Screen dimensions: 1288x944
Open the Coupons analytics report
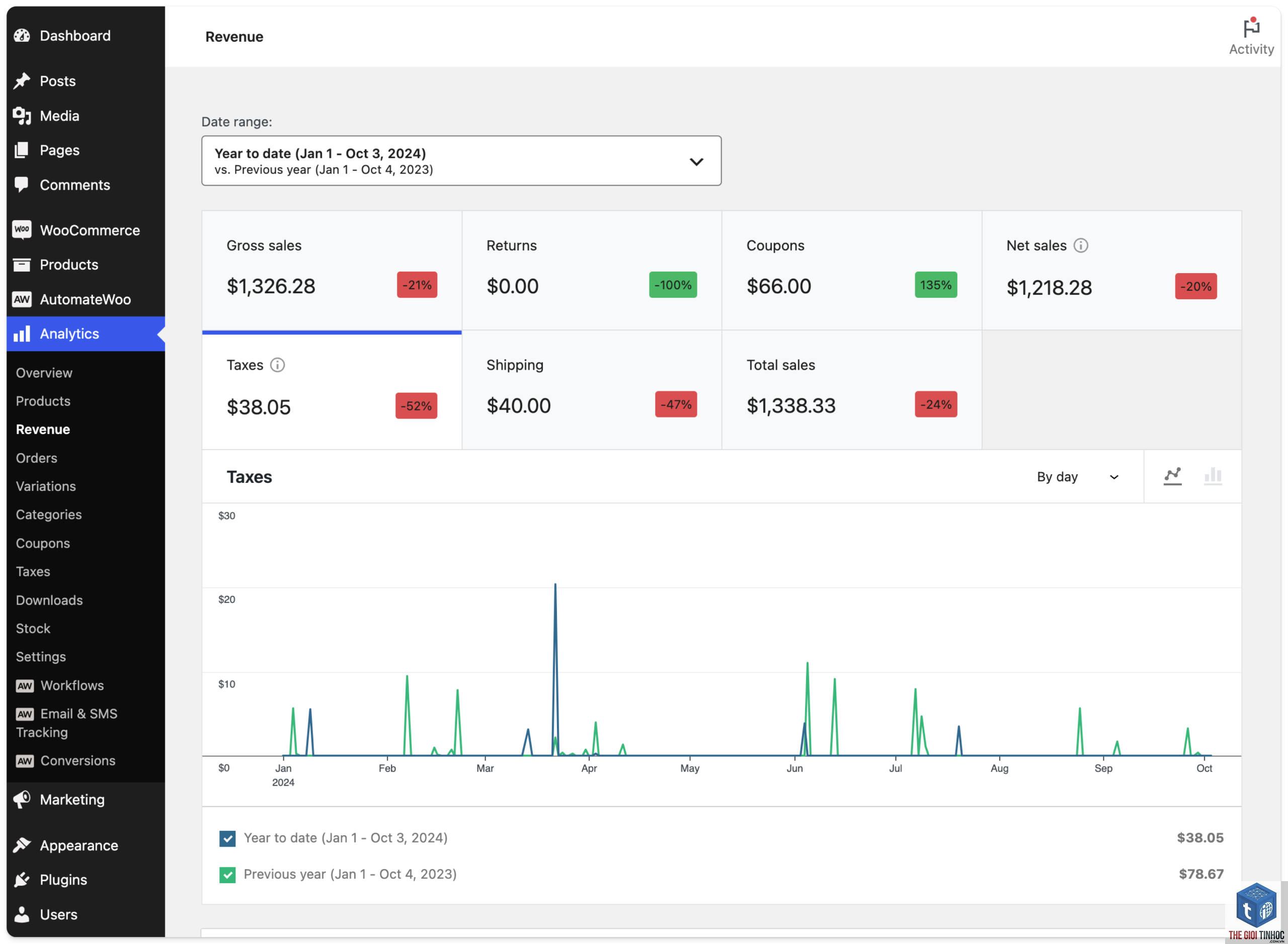click(43, 544)
